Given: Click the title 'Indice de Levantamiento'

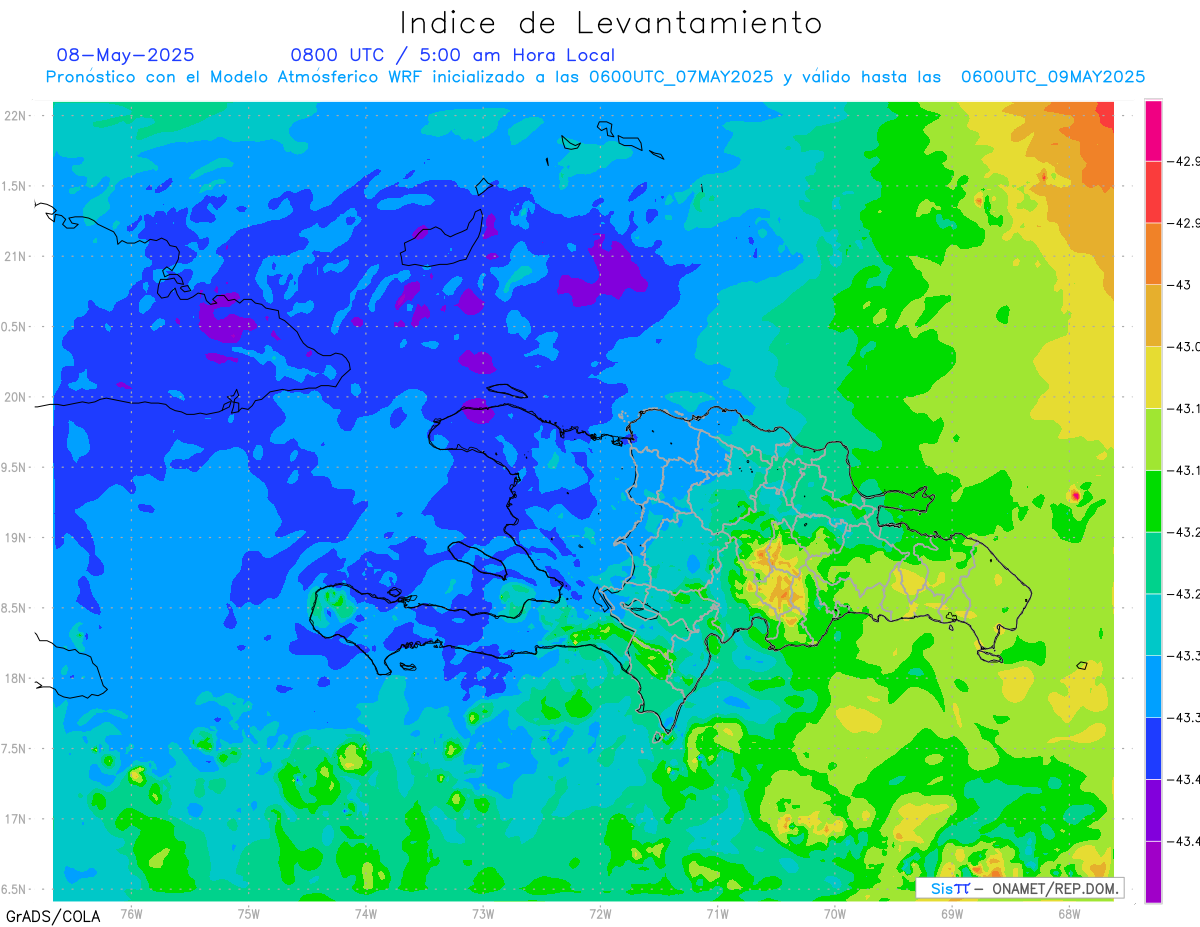Looking at the screenshot, I should (x=611, y=23).
